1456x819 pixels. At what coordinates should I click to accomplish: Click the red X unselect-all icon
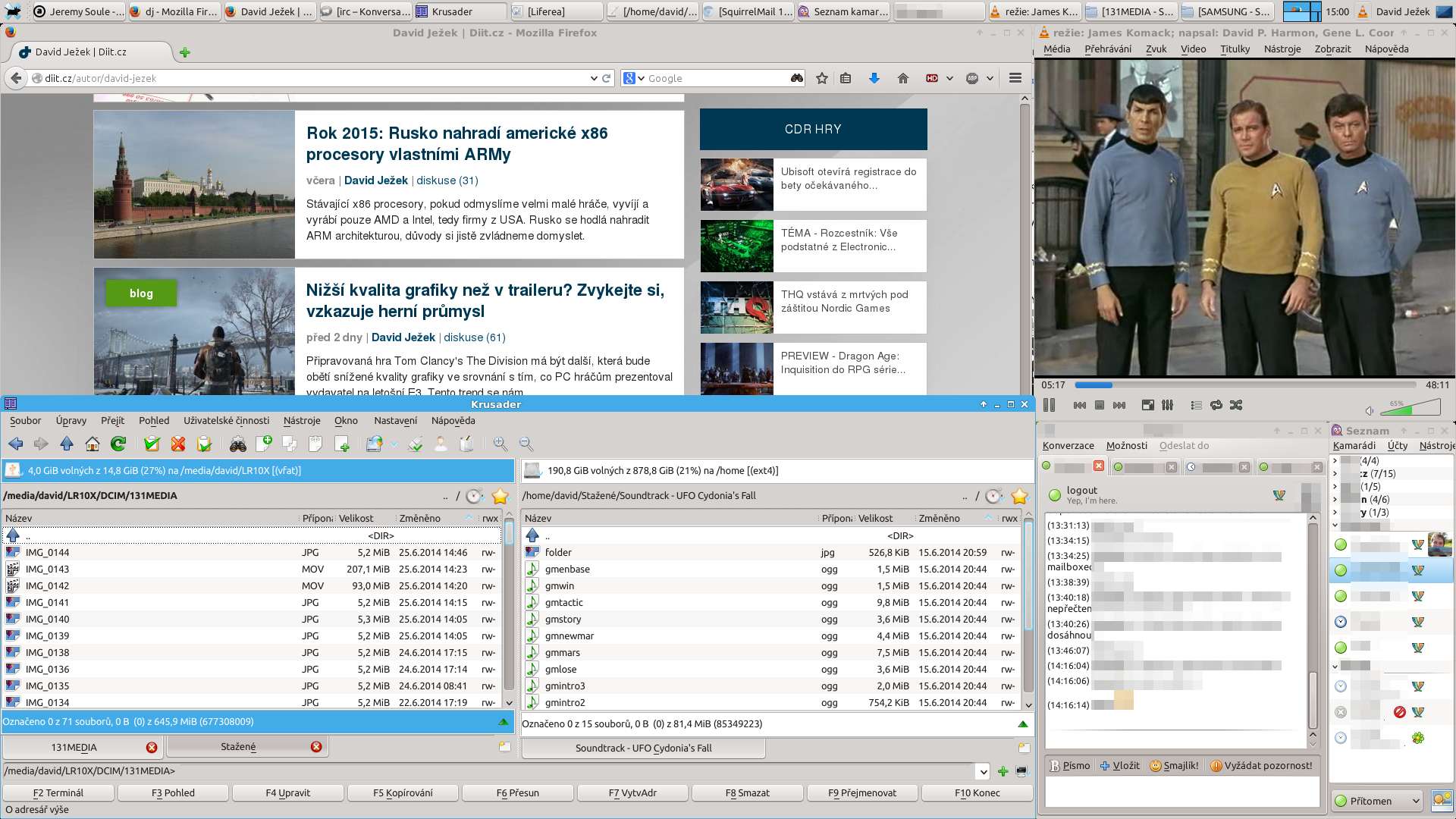click(178, 444)
